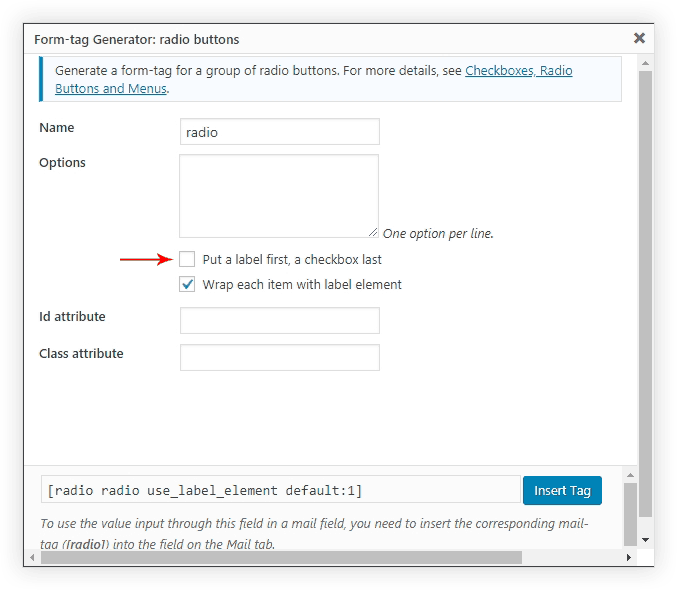Click the 'Wrap each item with label element' text
Screen dimensions: 677x590
tap(302, 285)
